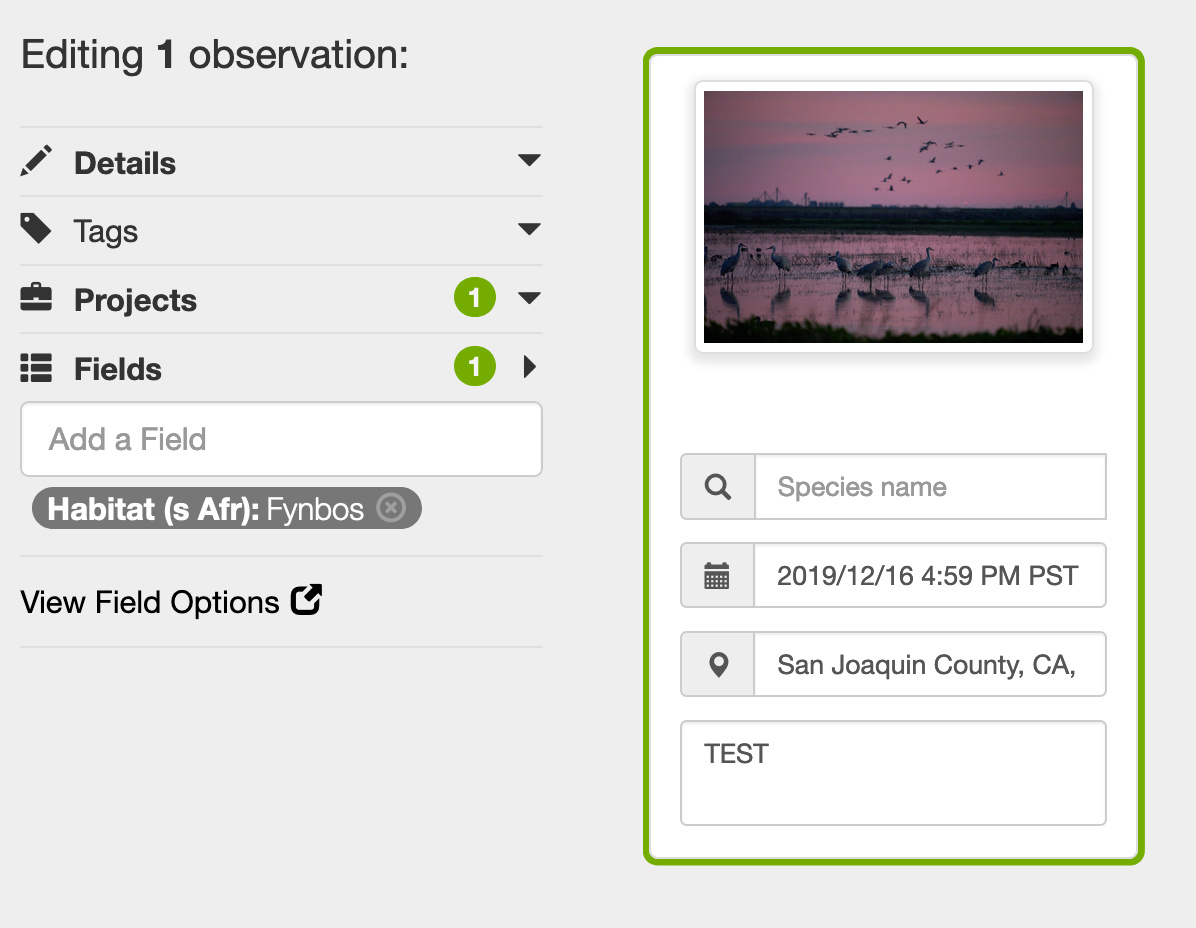
Task: Open the external link icon near View Field Options
Action: pyautogui.click(x=307, y=600)
